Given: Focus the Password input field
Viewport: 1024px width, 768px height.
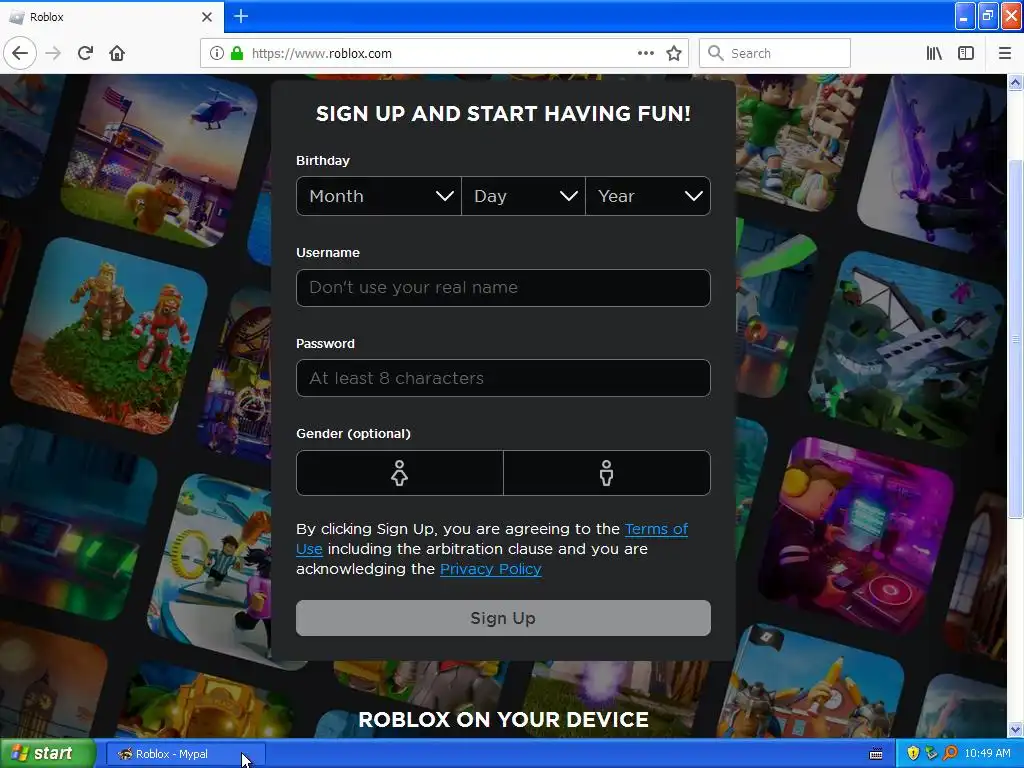Looking at the screenshot, I should 503,378.
